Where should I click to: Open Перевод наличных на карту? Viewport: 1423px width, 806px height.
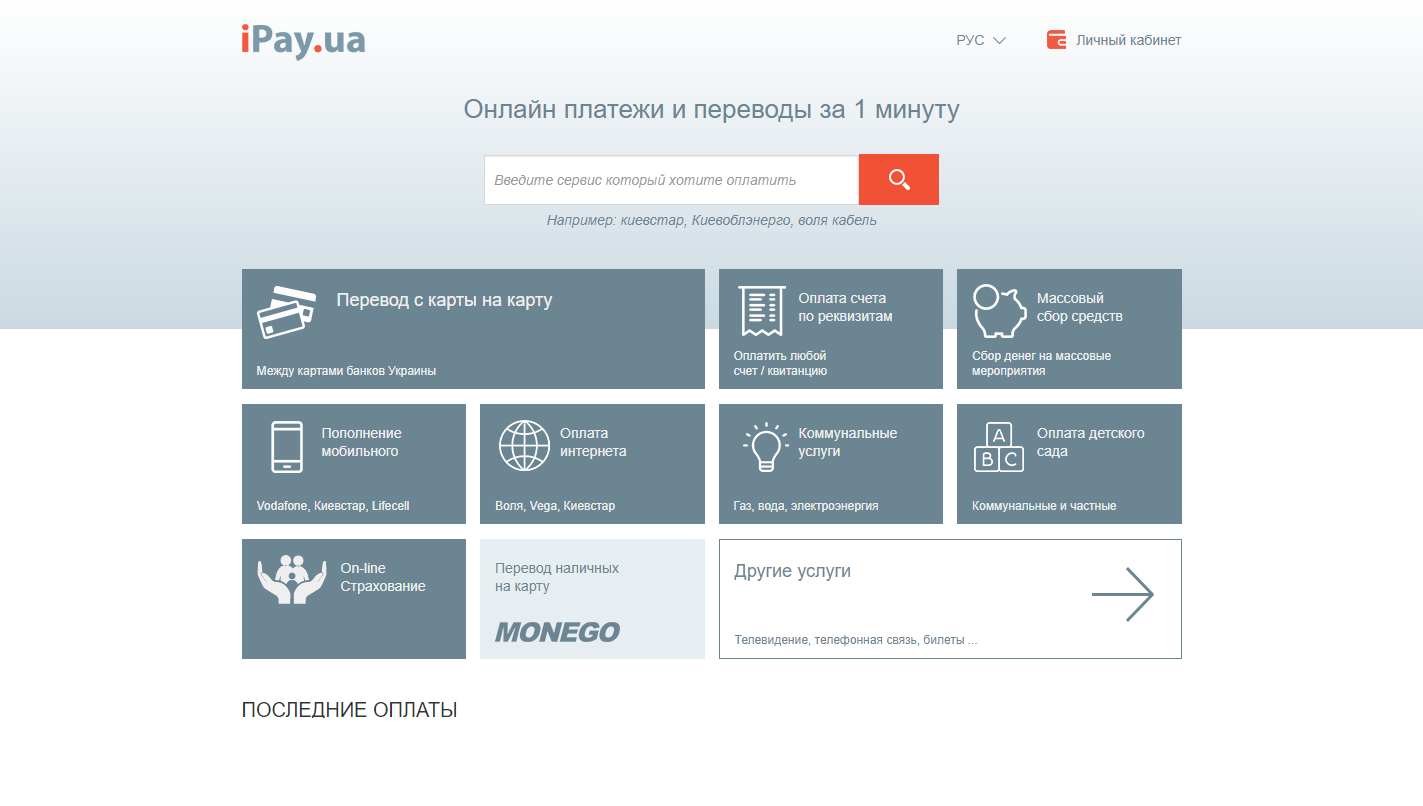point(557,577)
